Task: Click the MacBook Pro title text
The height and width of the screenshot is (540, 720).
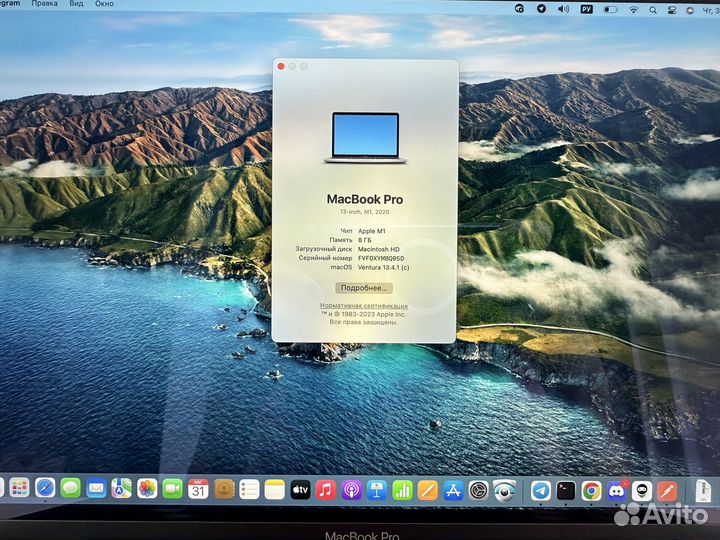Action: click(365, 199)
